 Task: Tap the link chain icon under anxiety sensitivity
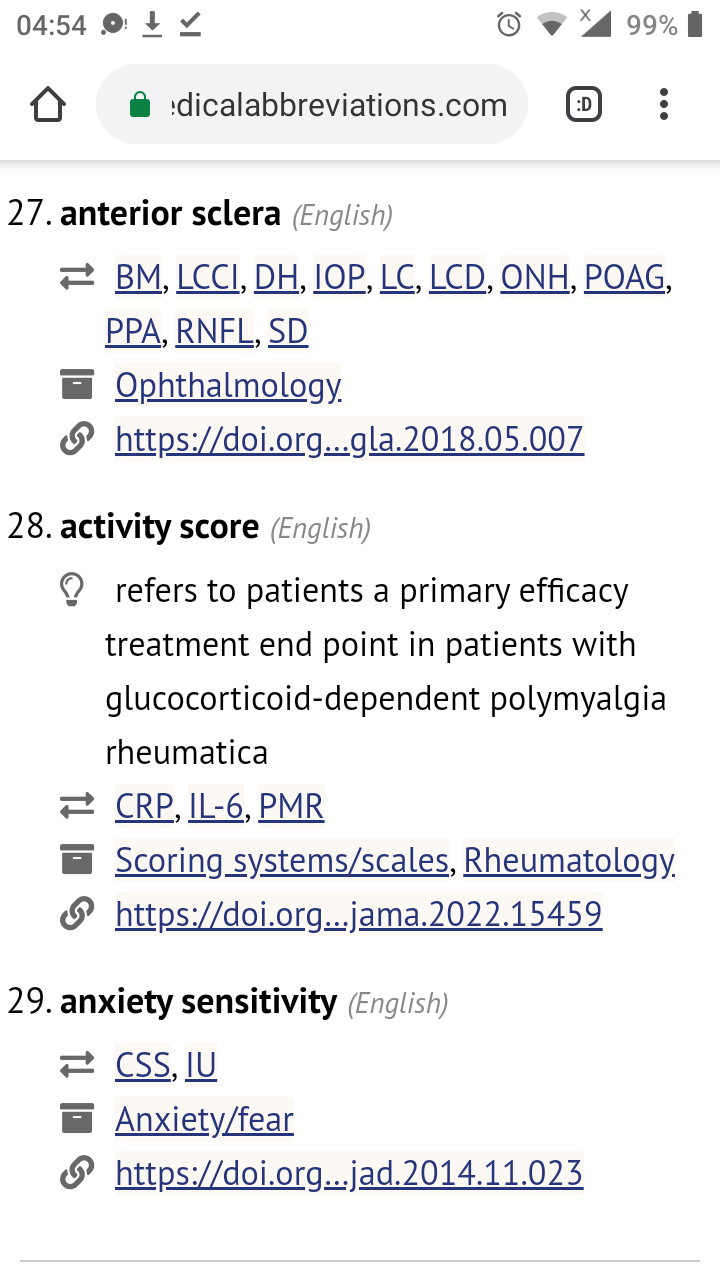tap(77, 1173)
